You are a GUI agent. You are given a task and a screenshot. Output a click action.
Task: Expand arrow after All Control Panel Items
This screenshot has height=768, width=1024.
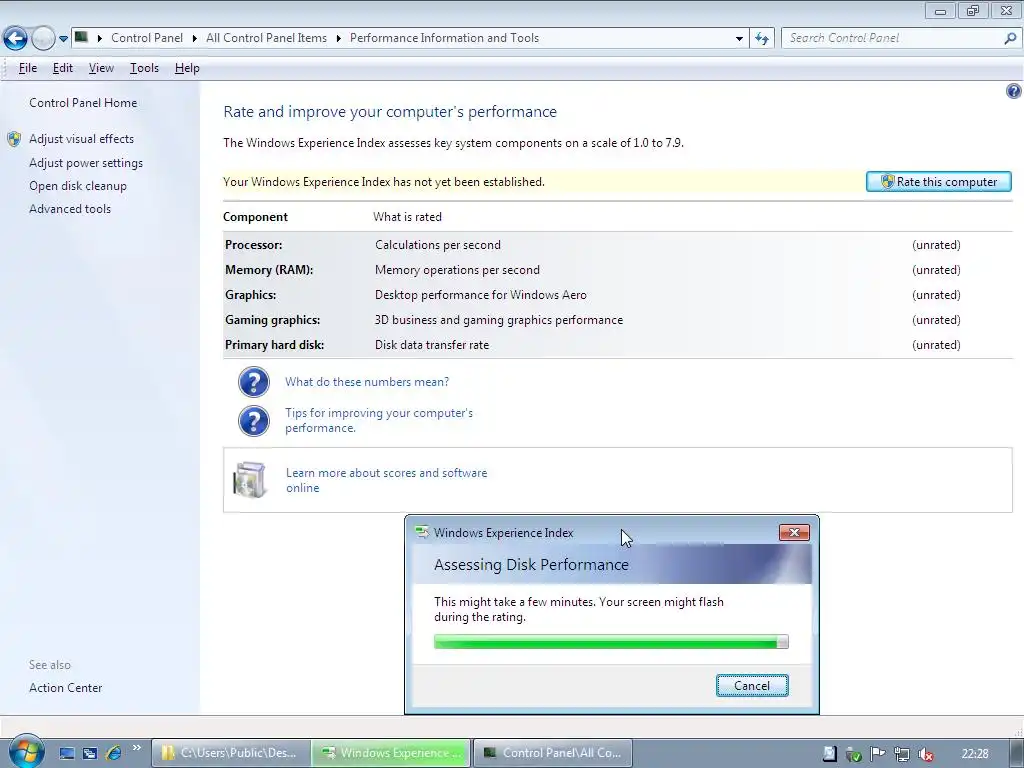click(x=338, y=39)
